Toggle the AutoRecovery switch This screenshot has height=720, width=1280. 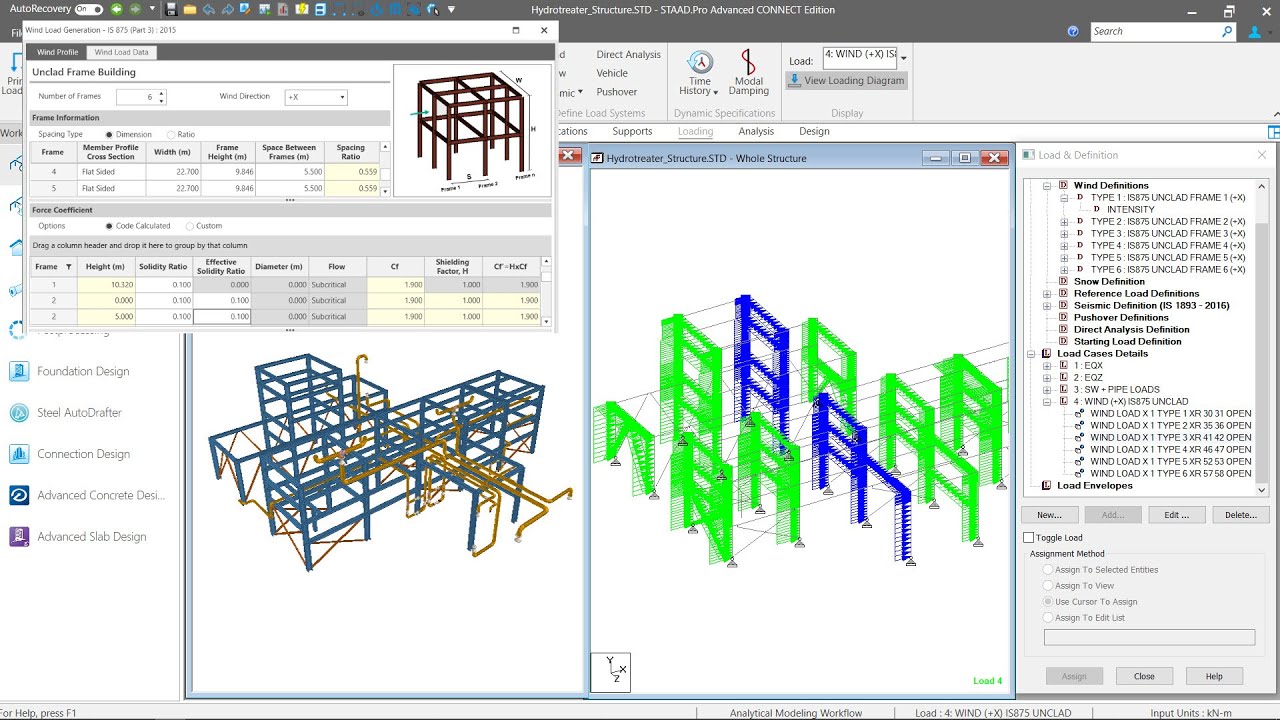click(89, 9)
